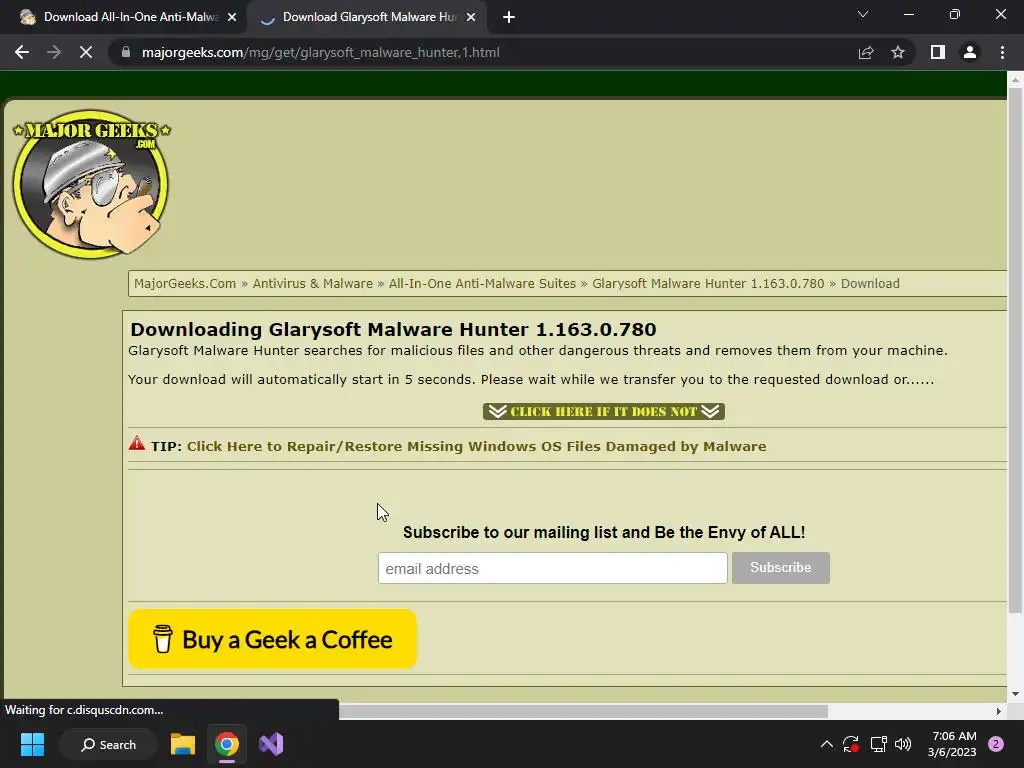Click the Subscribe button
1024x768 pixels.
tap(781, 568)
